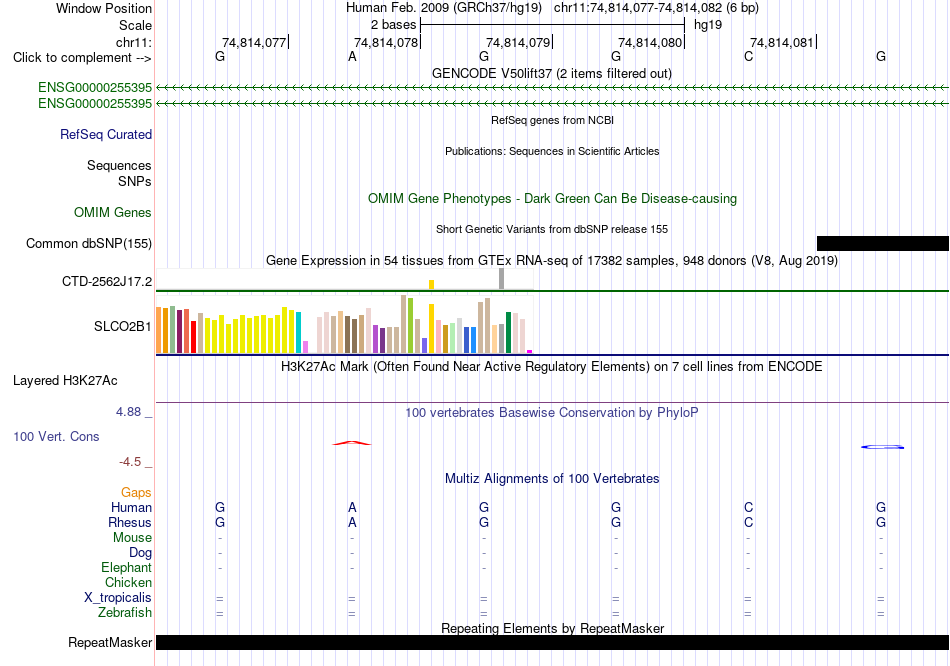Click the GTEx Gene Expression track title
950x666 pixels.
(x=552, y=261)
